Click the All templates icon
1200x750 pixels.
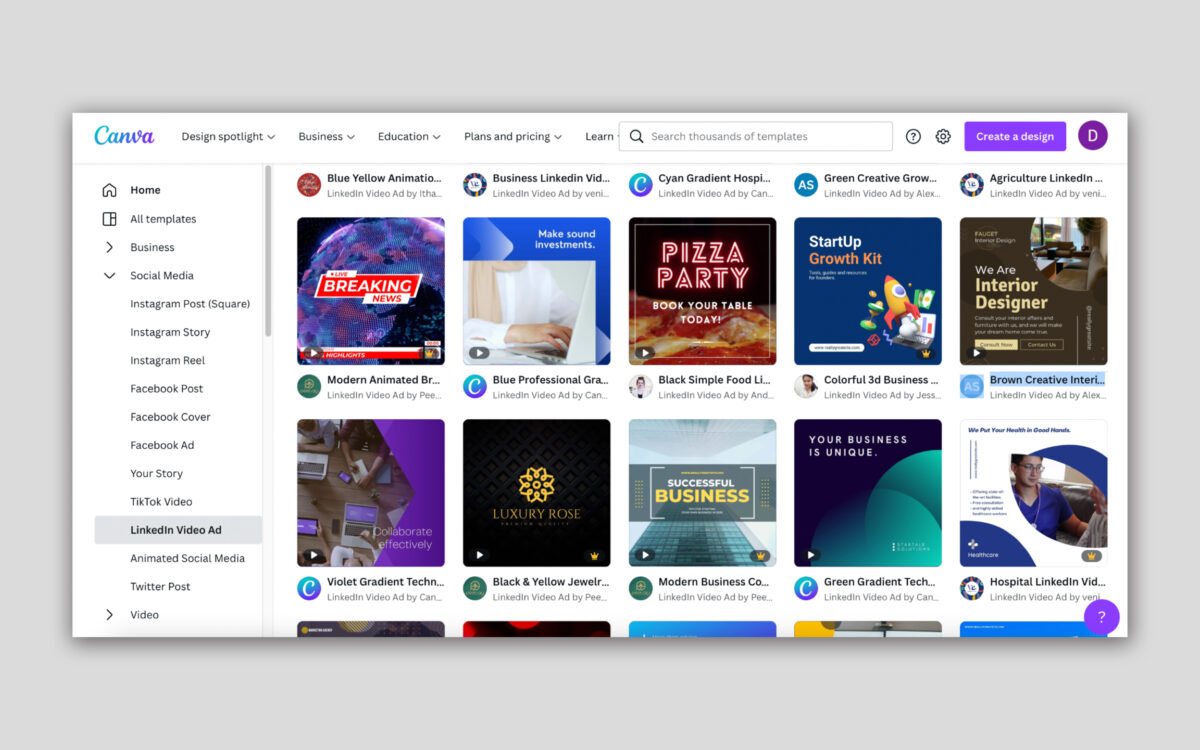[x=110, y=218]
